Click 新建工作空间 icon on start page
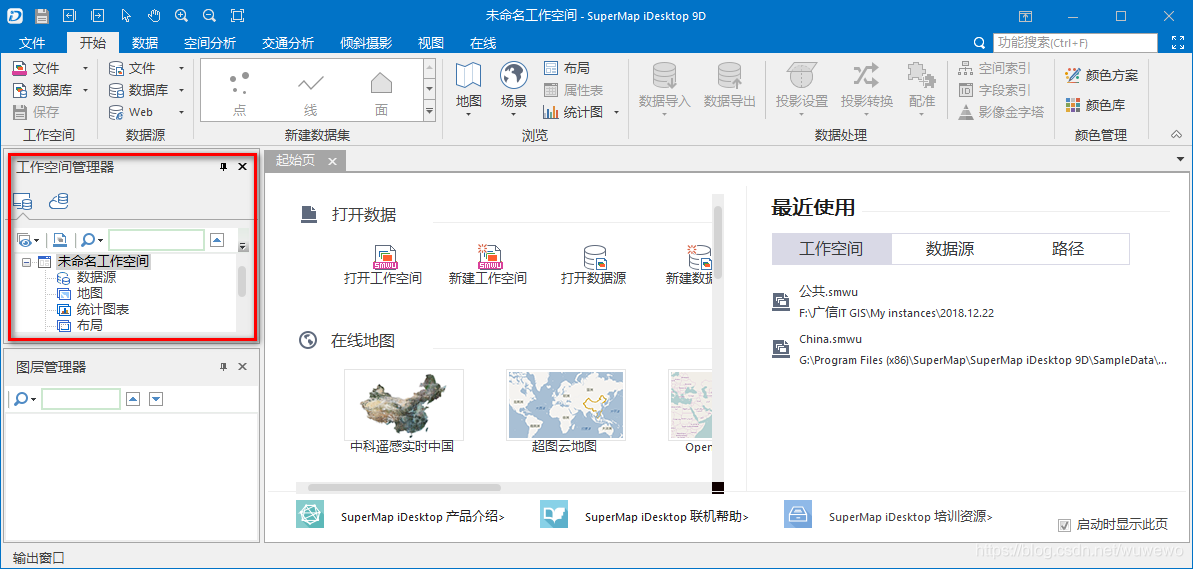 [488, 265]
